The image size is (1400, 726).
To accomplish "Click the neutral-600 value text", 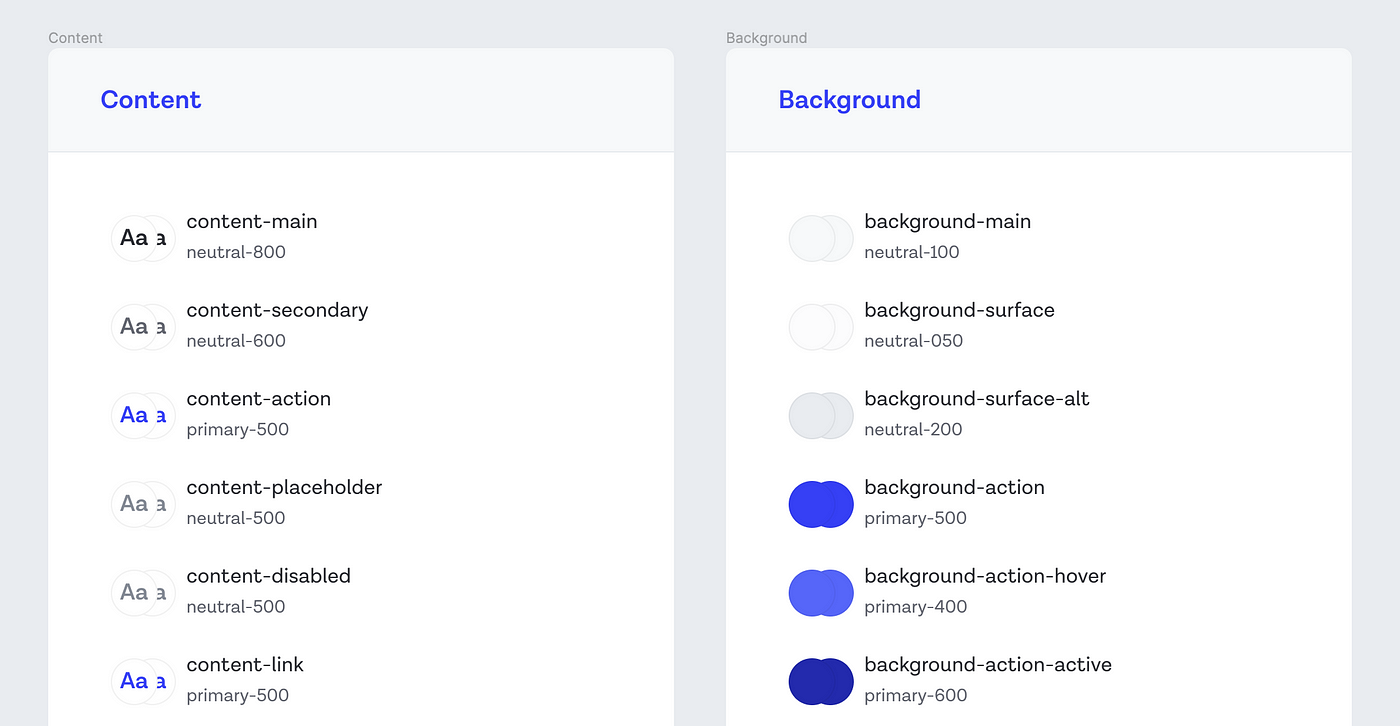I will (x=236, y=341).
